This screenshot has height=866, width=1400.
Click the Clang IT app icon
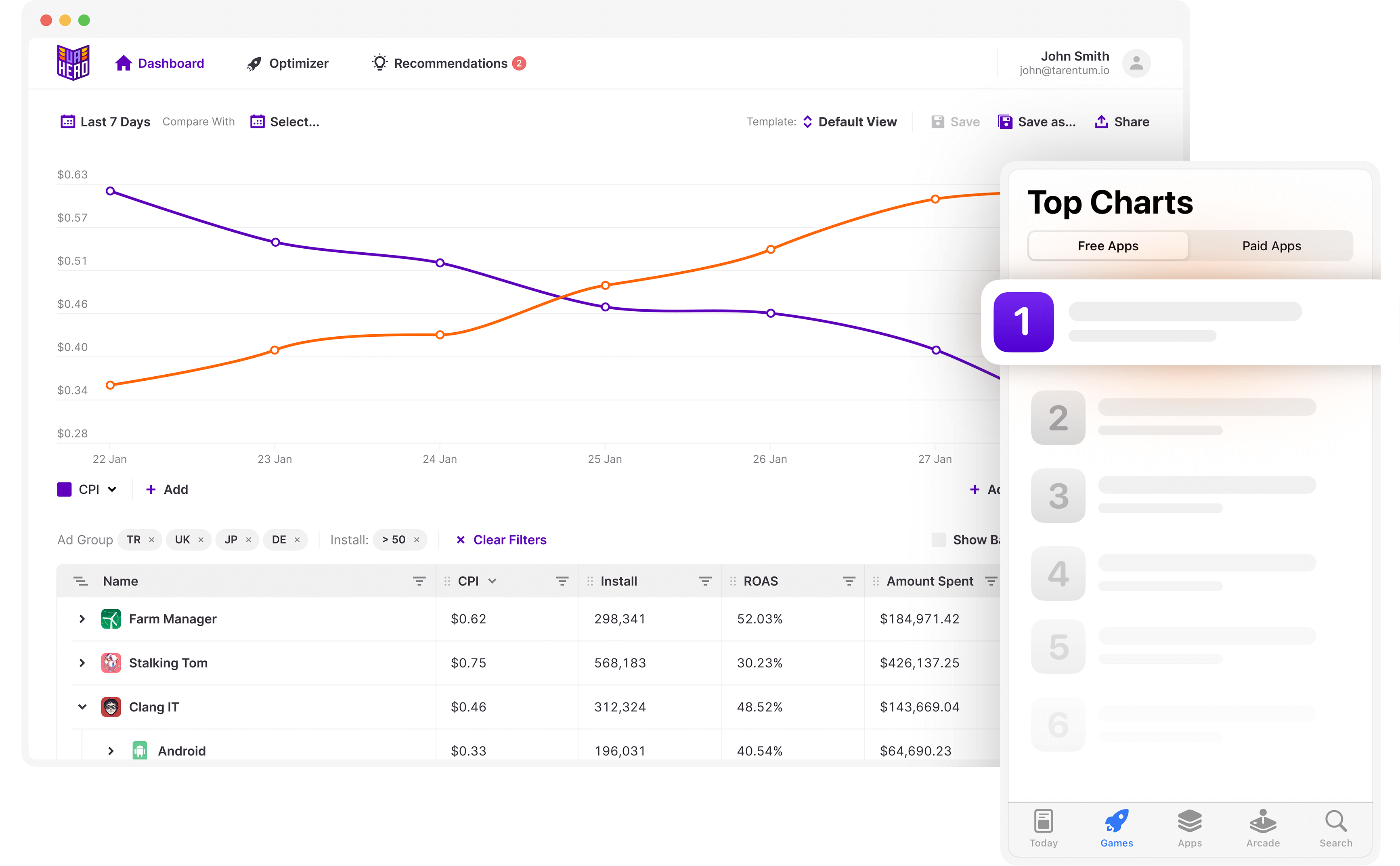tap(111, 707)
